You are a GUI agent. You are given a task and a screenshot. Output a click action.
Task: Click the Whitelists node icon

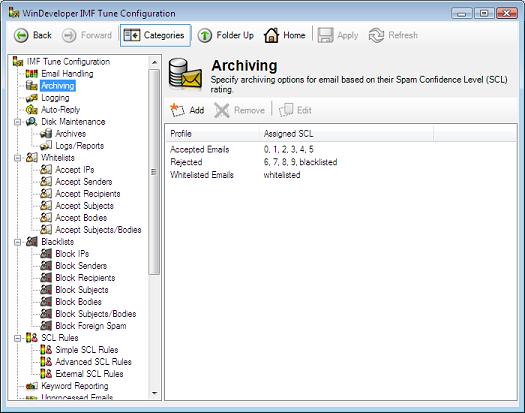tap(32, 157)
